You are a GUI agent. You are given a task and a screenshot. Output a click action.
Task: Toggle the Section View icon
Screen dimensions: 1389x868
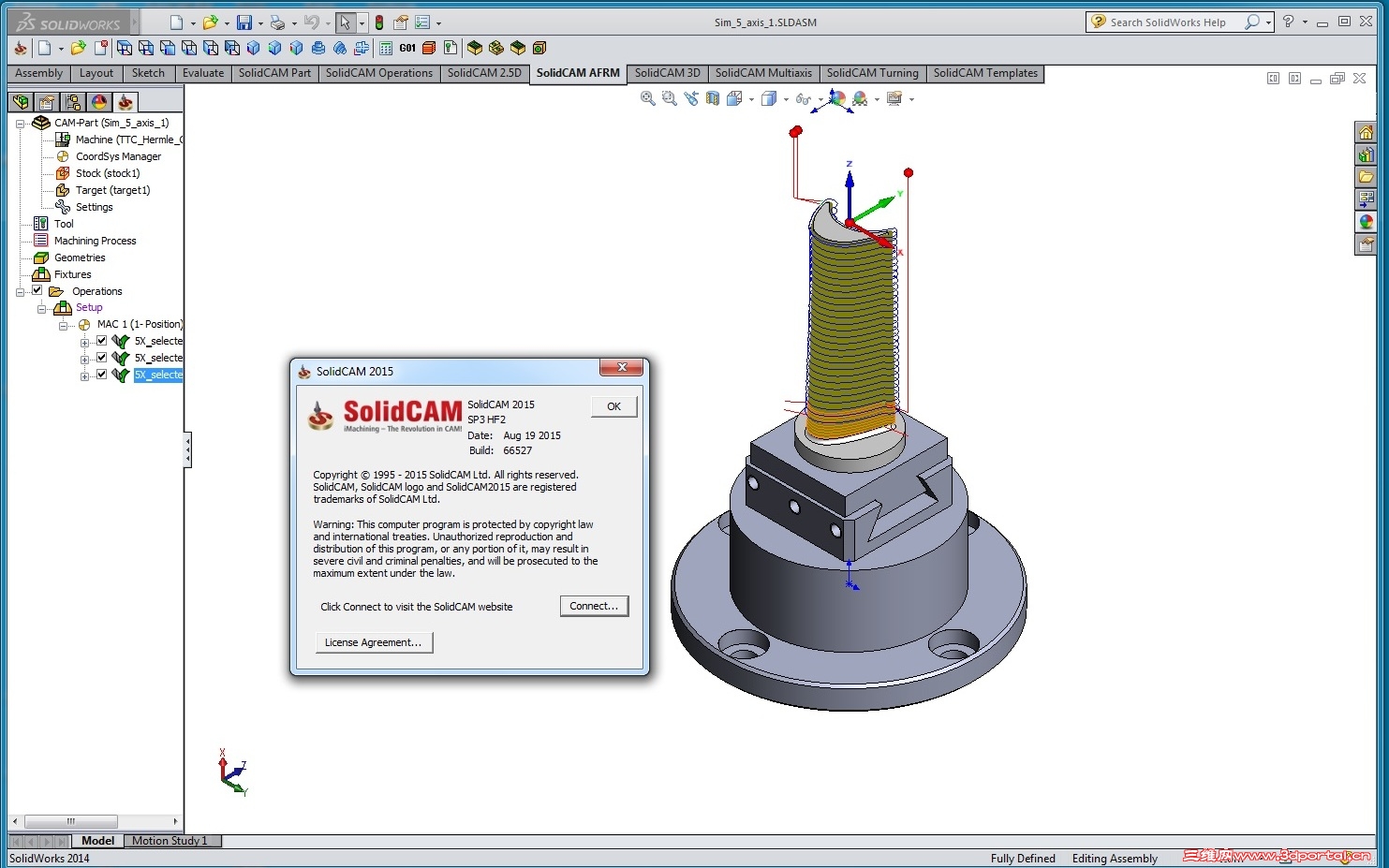(713, 98)
